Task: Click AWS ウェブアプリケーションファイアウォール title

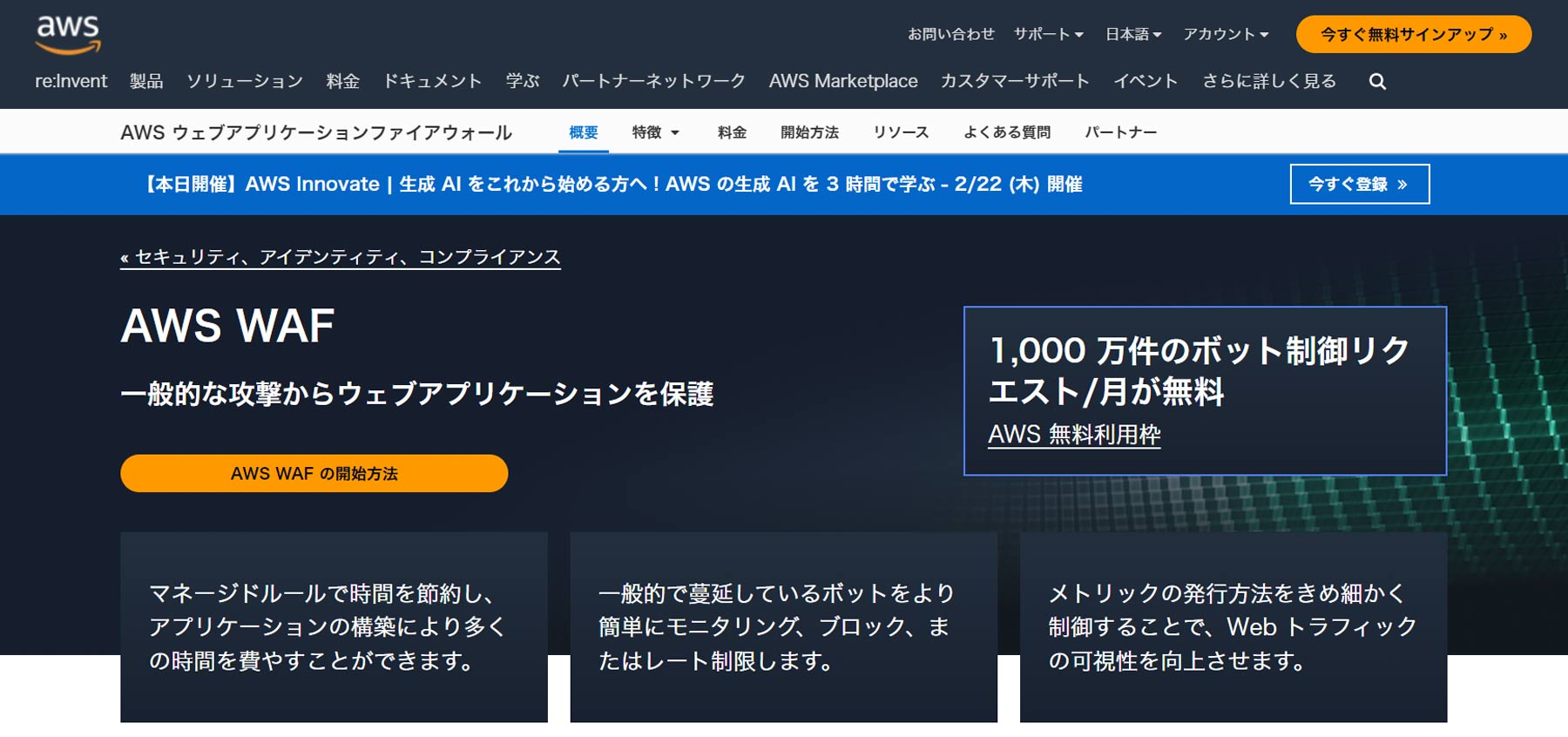Action: tap(316, 132)
